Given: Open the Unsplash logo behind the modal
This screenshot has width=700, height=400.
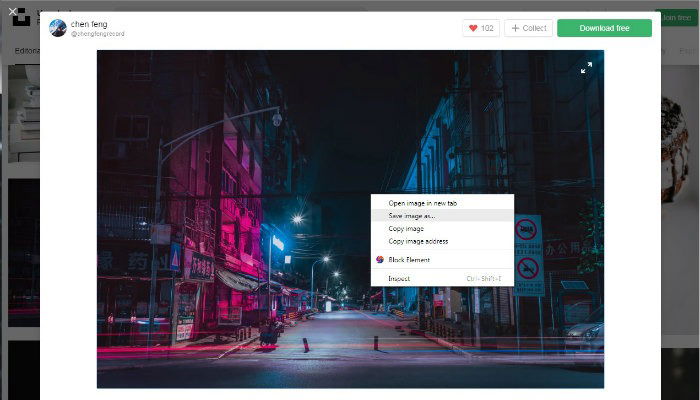Looking at the screenshot, I should [21, 19].
